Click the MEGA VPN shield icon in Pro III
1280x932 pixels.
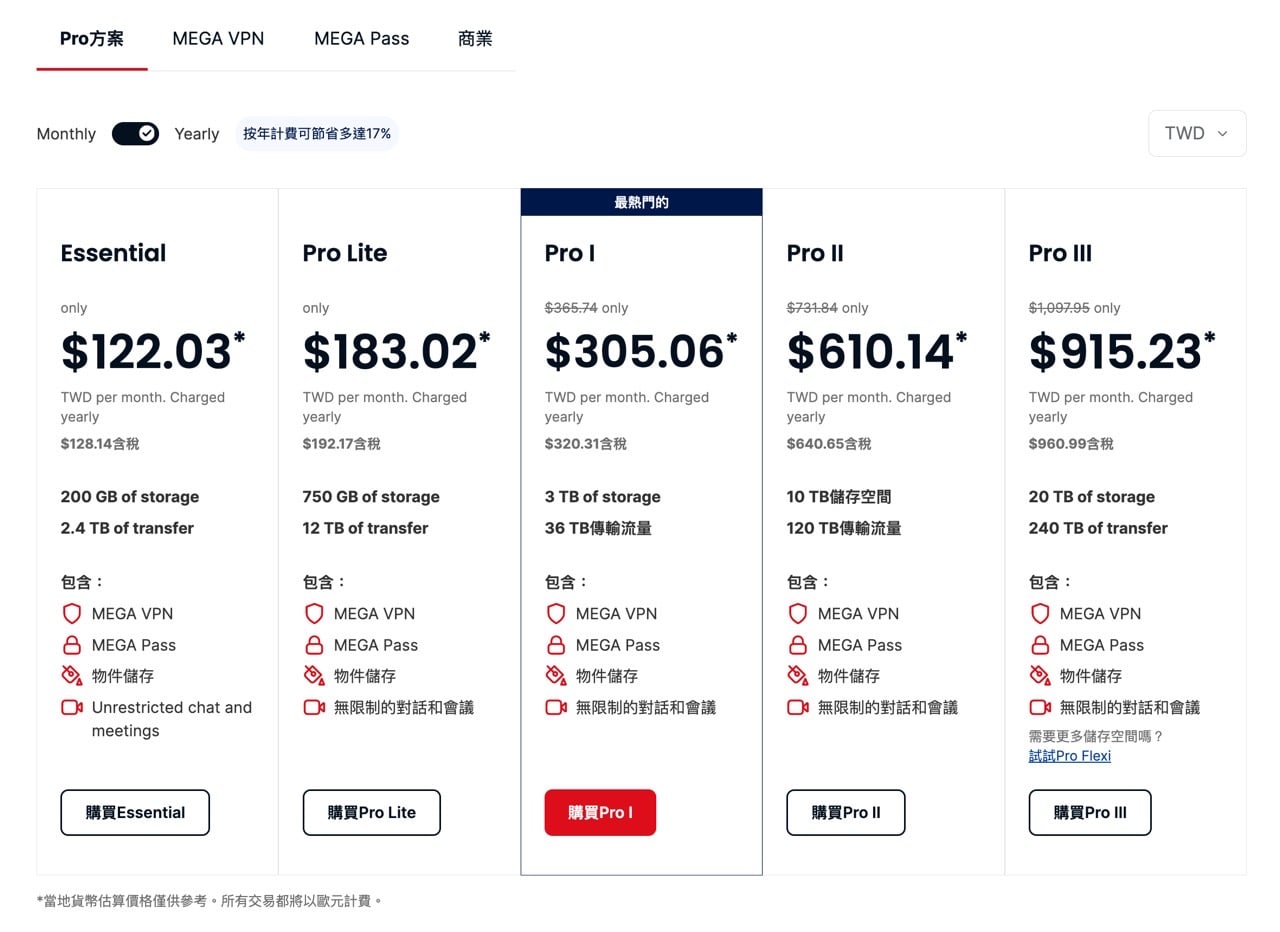pyautogui.click(x=1039, y=613)
